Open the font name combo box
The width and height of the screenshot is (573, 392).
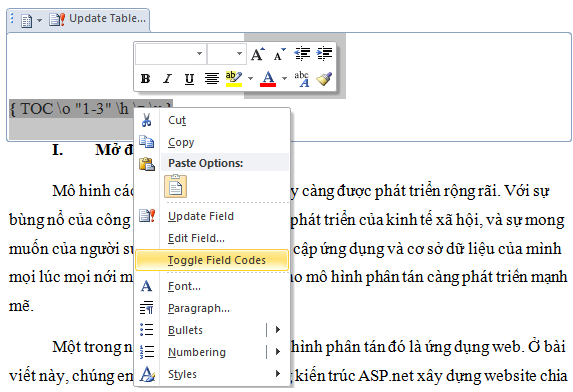pyautogui.click(x=171, y=54)
